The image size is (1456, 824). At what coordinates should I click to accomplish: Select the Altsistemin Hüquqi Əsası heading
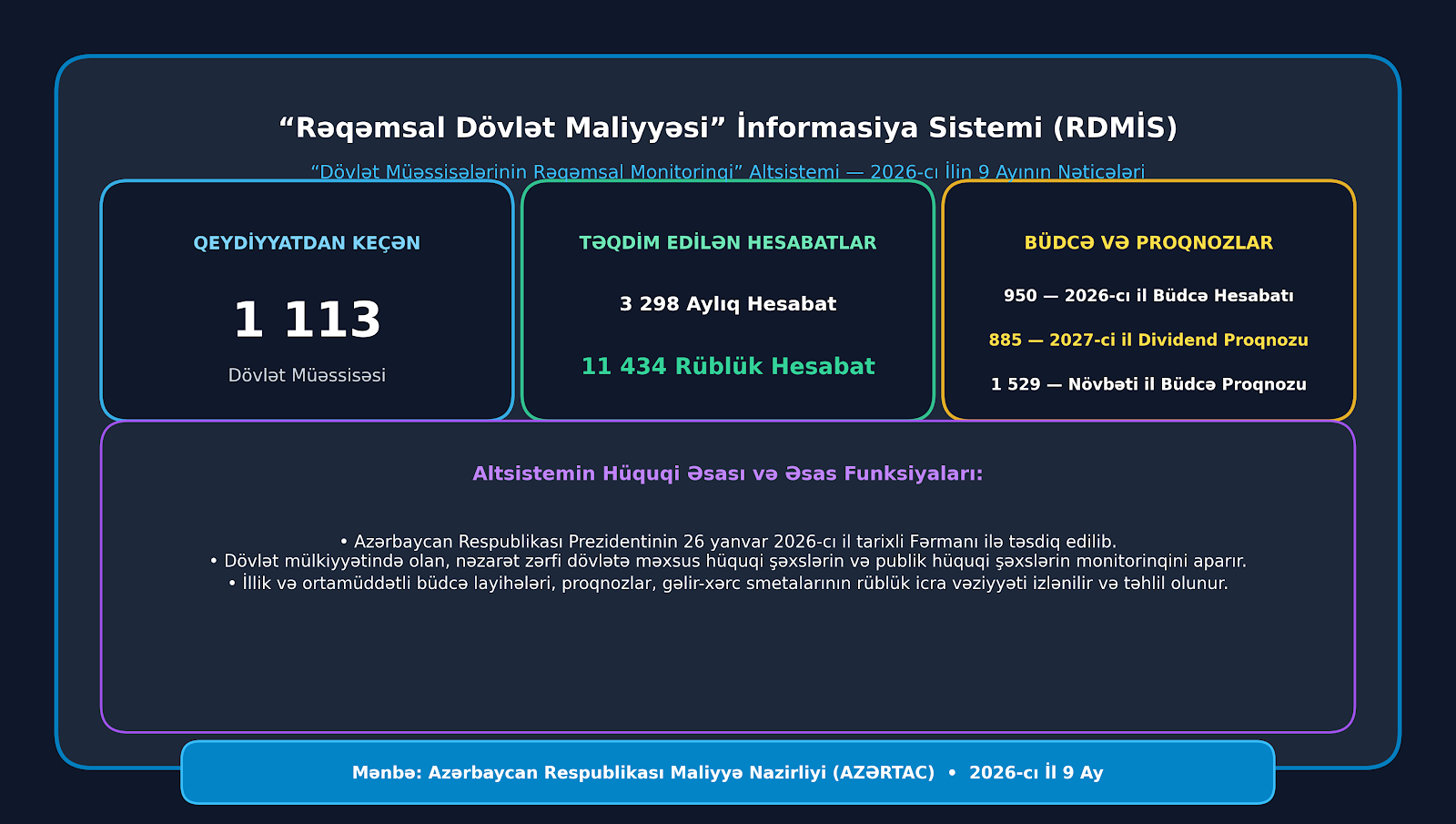tap(728, 473)
